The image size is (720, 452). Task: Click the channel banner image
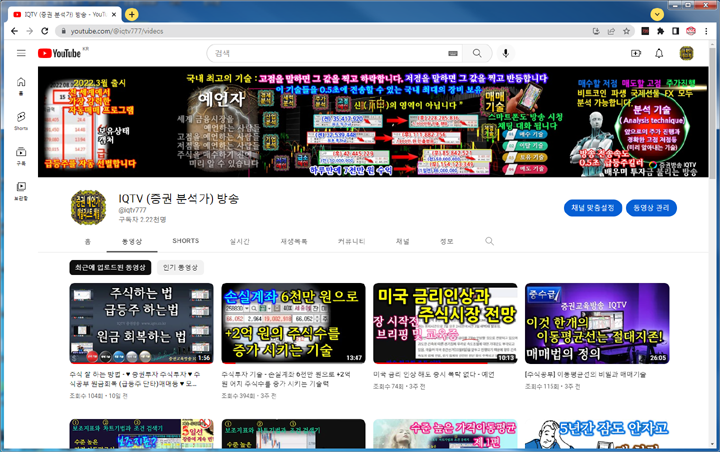pyautogui.click(x=373, y=122)
